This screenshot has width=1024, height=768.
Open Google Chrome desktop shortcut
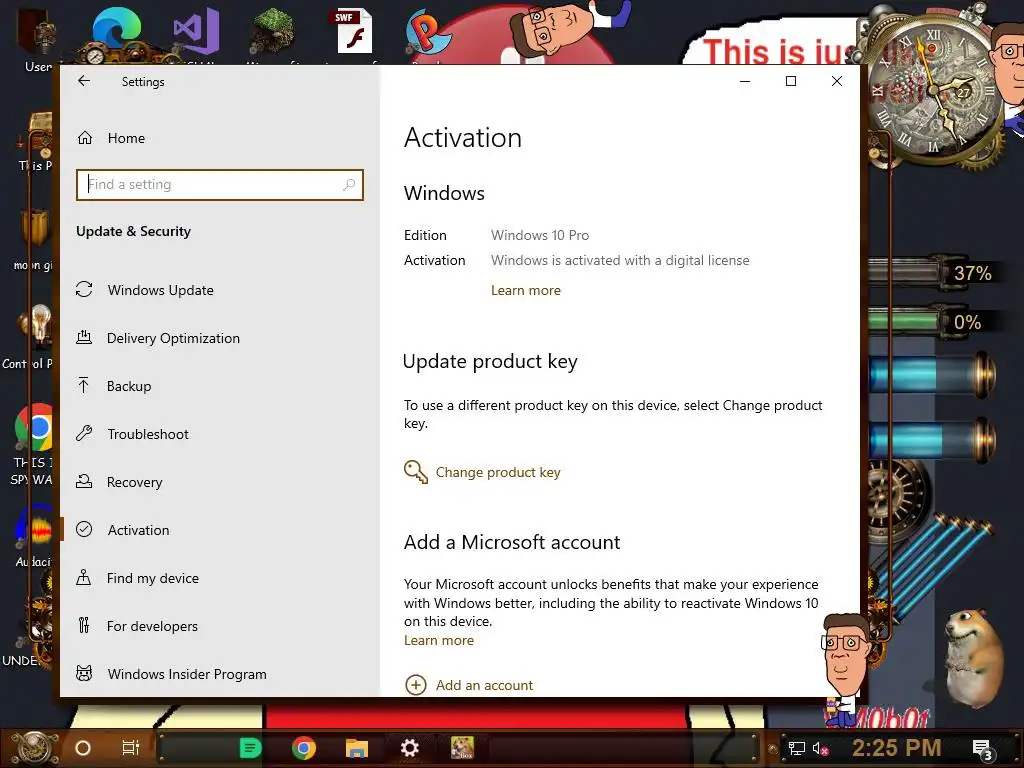[33, 428]
